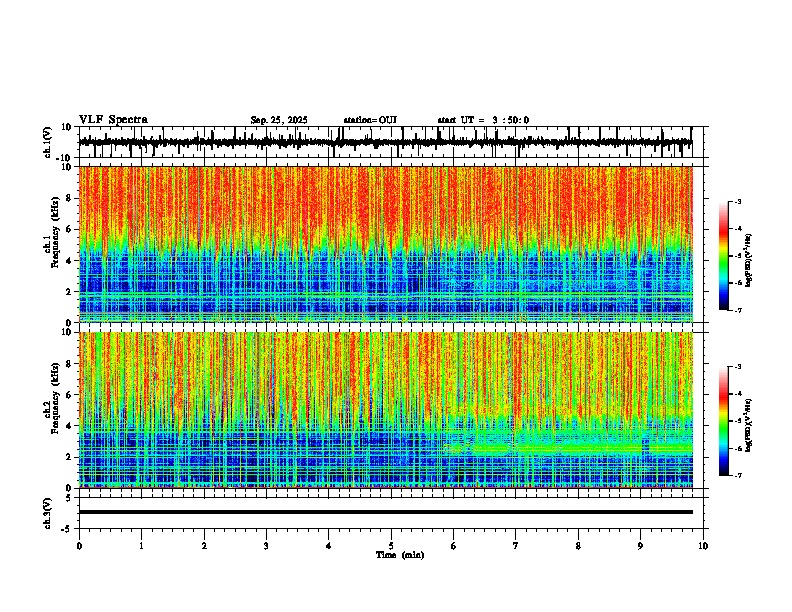Click the ch.1 spectrogram color scale bar
The width and height of the screenshot is (792, 612).
click(724, 256)
